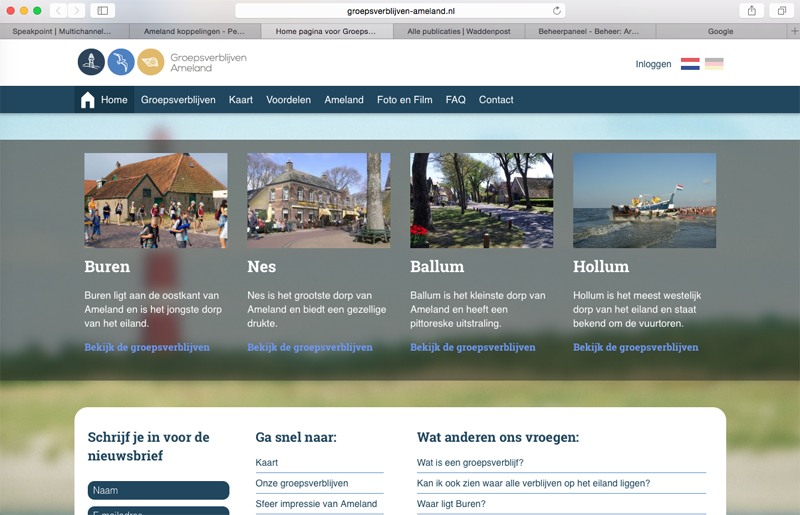Open Sfeer impressie van Ameland link
This screenshot has height=515, width=800.
click(x=316, y=504)
